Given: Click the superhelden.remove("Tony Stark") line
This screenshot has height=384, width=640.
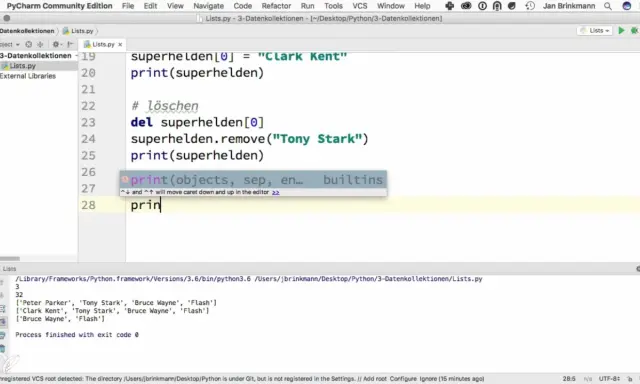Looking at the screenshot, I should tap(249, 139).
